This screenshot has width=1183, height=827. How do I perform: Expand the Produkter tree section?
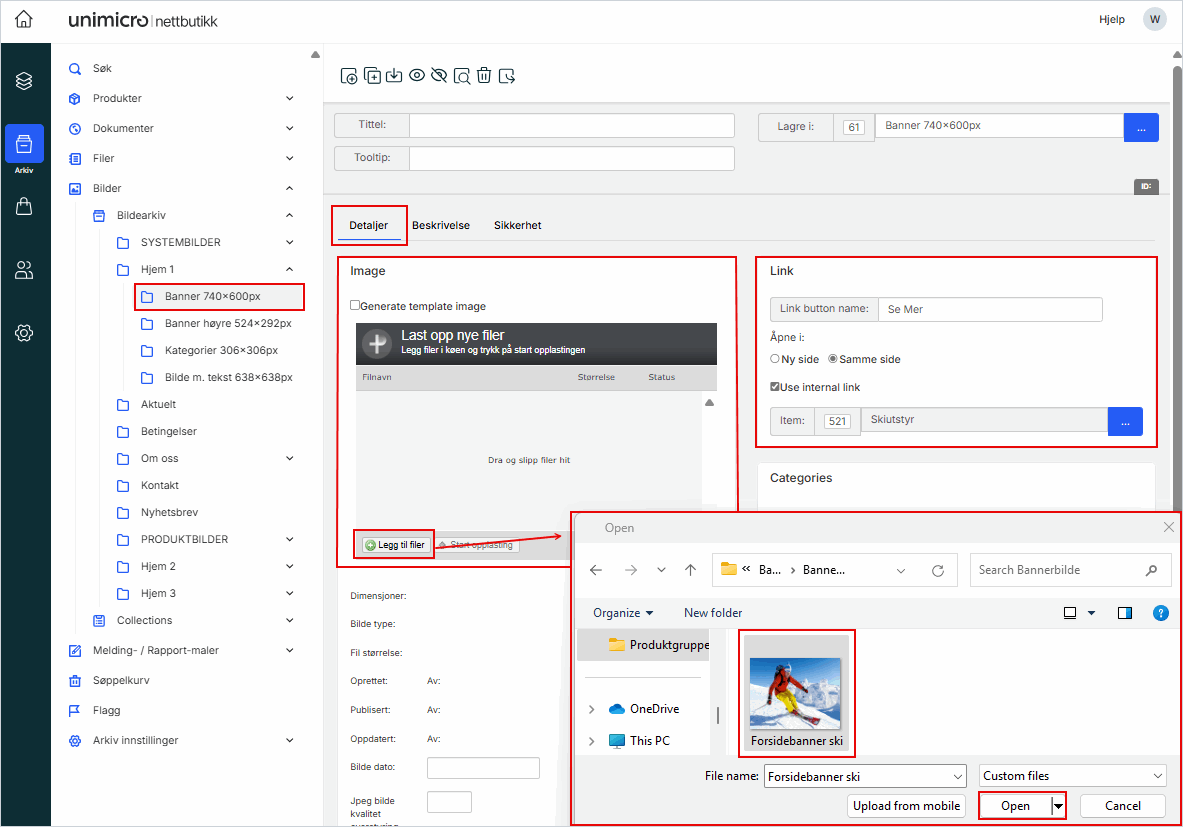coord(289,98)
